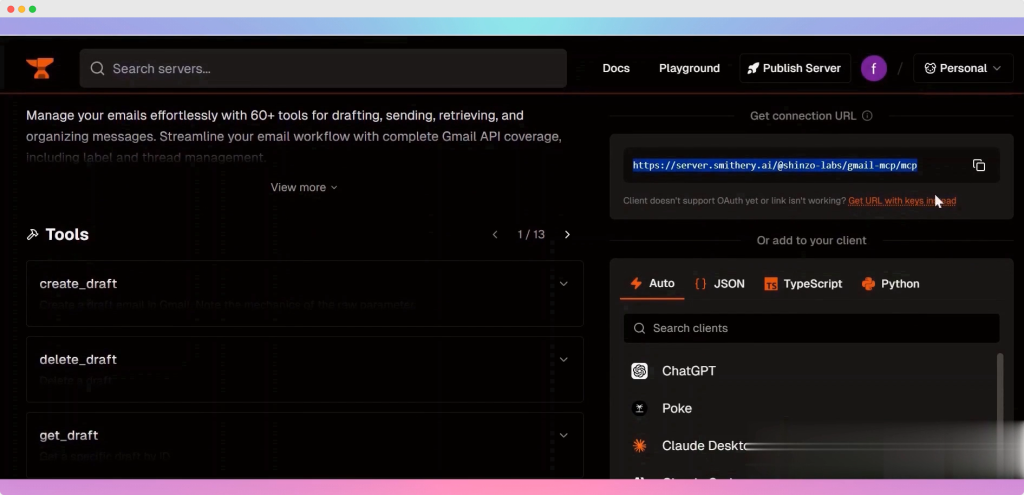Select the Poke client icon
This screenshot has height=495, width=1024.
coord(640,408)
